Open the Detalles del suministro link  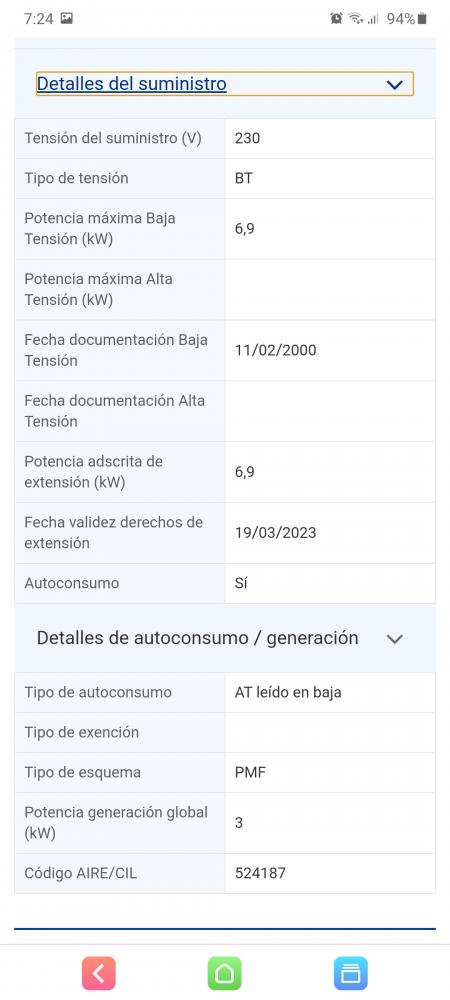132,84
